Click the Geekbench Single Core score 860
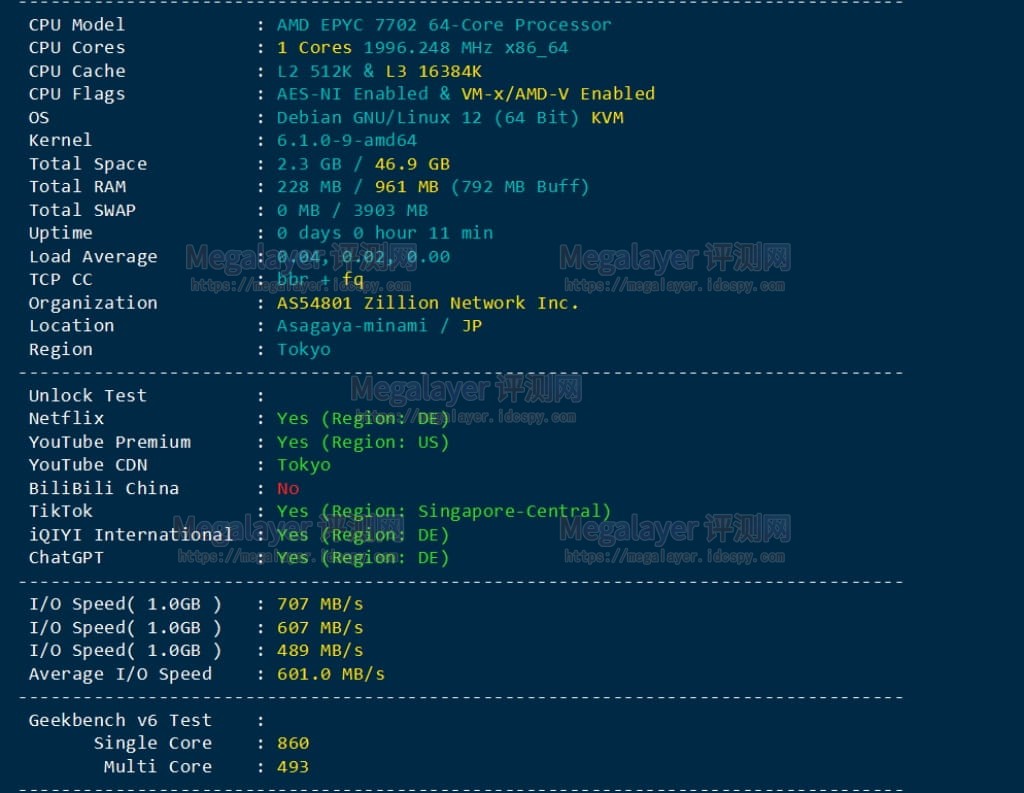 pyautogui.click(x=293, y=743)
